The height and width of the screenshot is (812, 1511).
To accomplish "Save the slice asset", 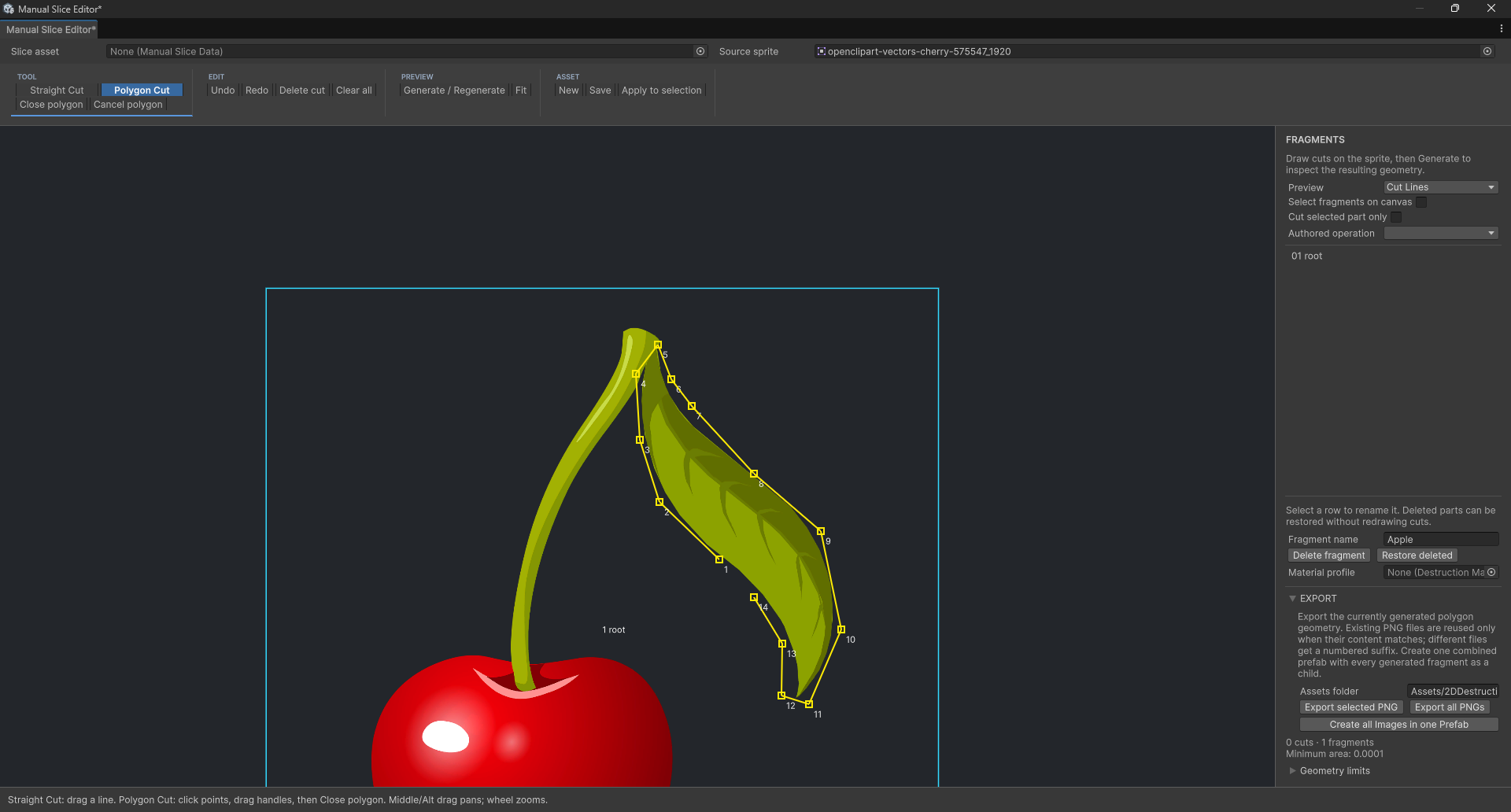I will pyautogui.click(x=600, y=90).
